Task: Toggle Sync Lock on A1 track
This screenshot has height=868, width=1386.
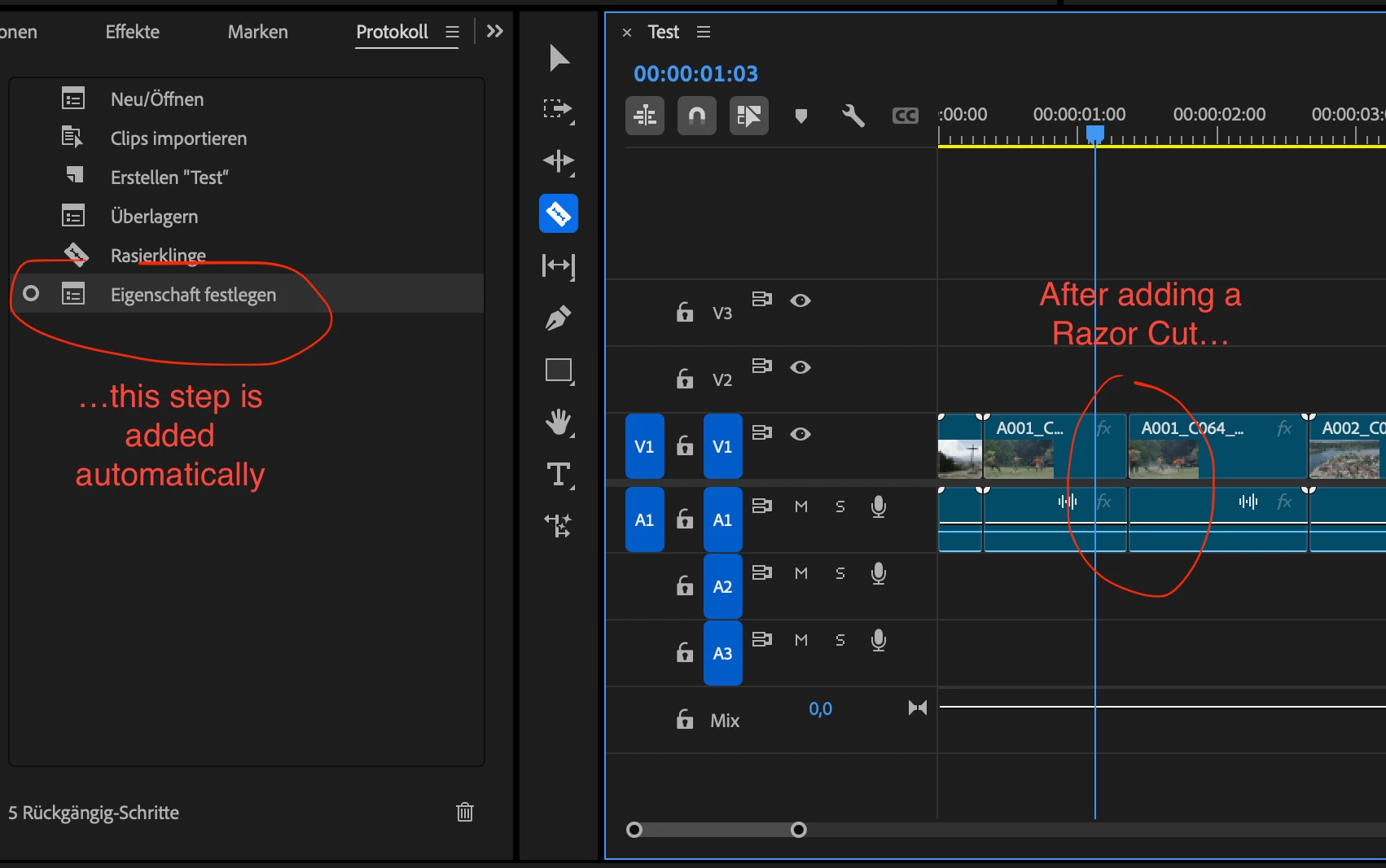Action: click(x=761, y=506)
